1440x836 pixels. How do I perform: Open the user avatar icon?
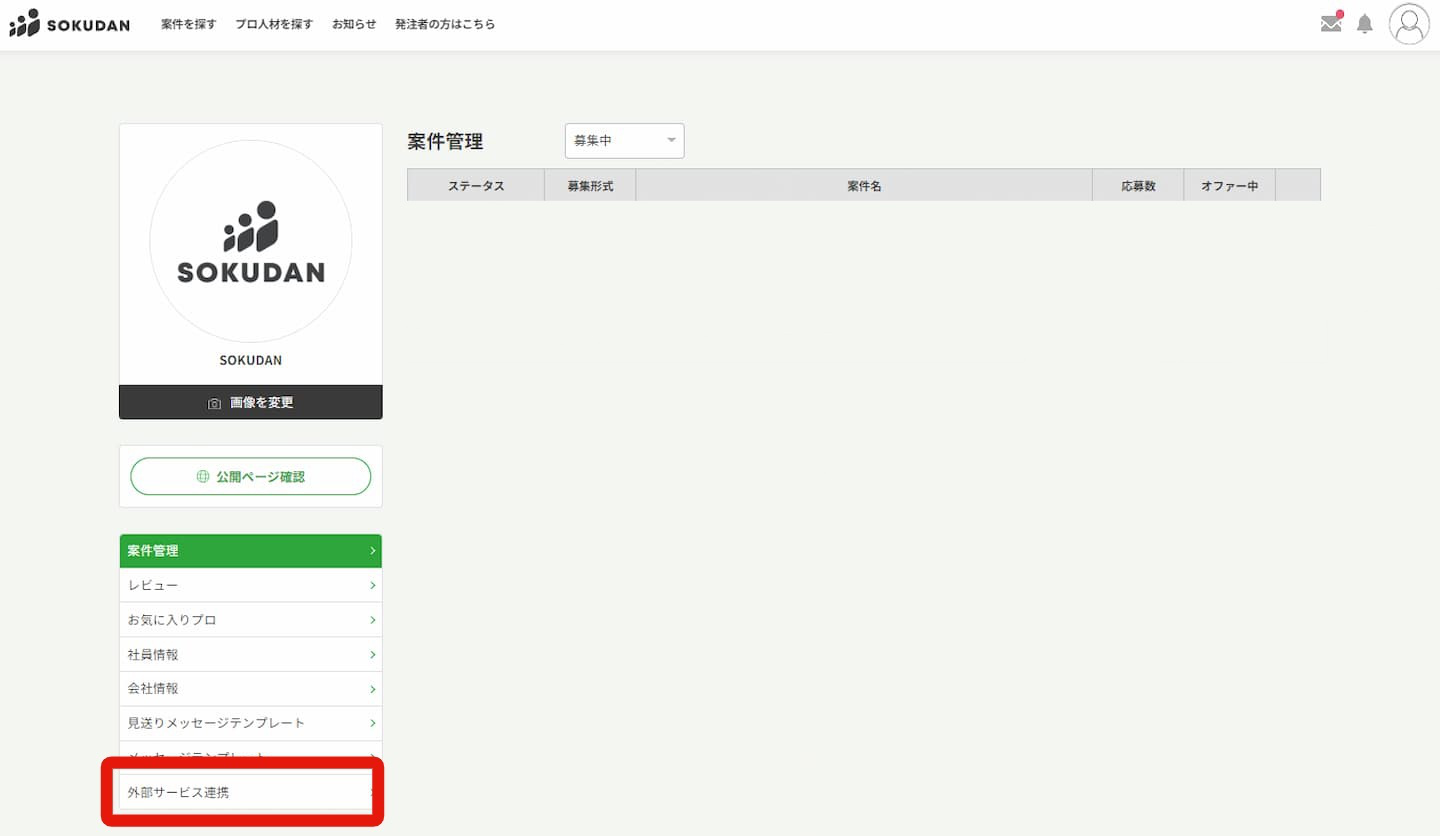point(1409,24)
